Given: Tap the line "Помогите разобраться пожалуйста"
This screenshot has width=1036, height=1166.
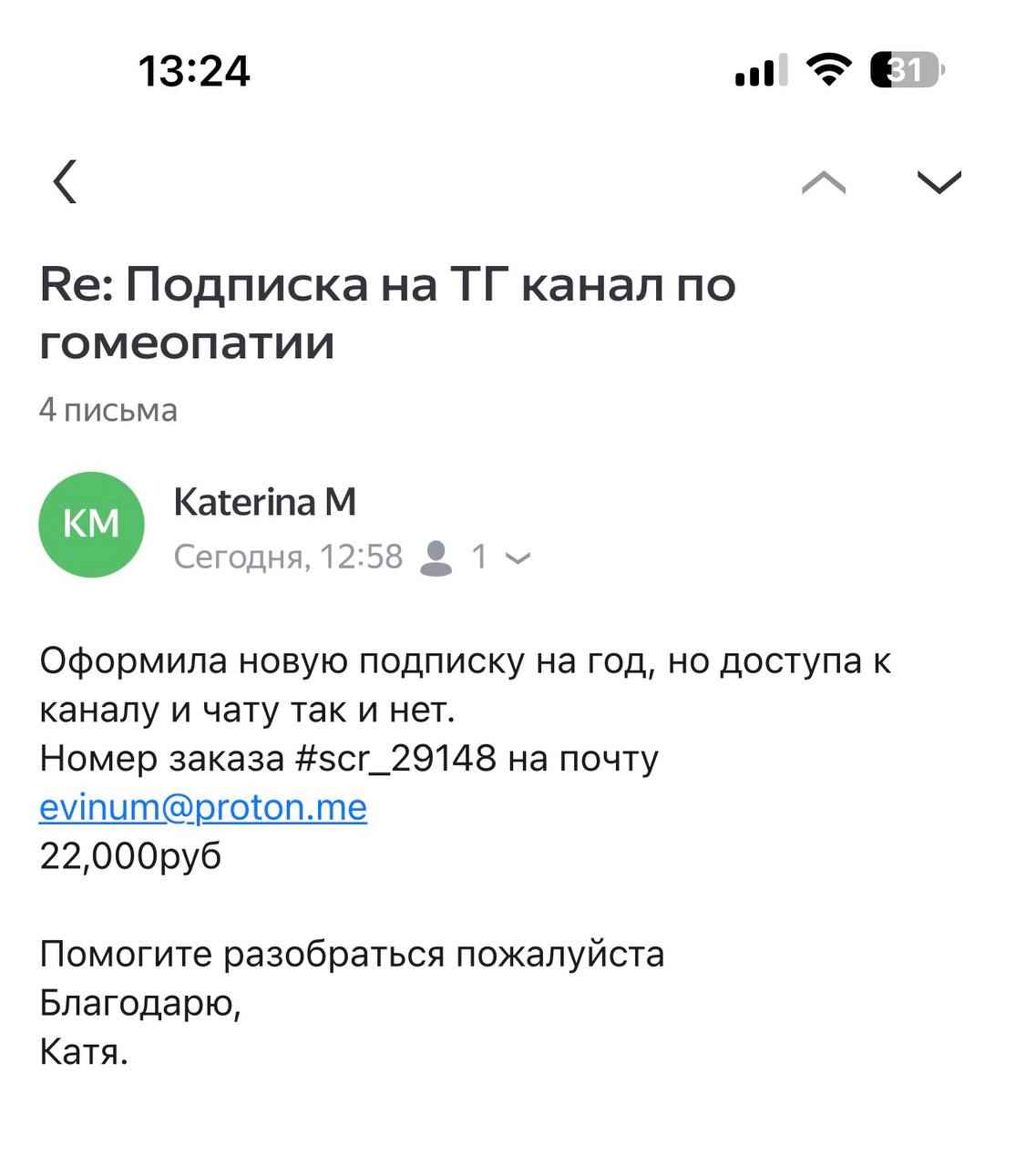Looking at the screenshot, I should 352,954.
